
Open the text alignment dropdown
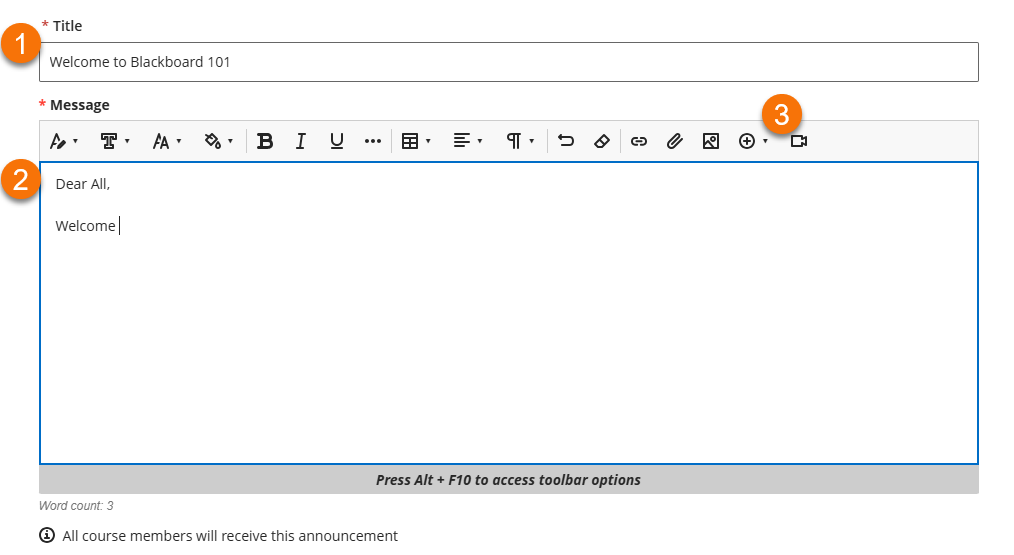pyautogui.click(x=468, y=141)
